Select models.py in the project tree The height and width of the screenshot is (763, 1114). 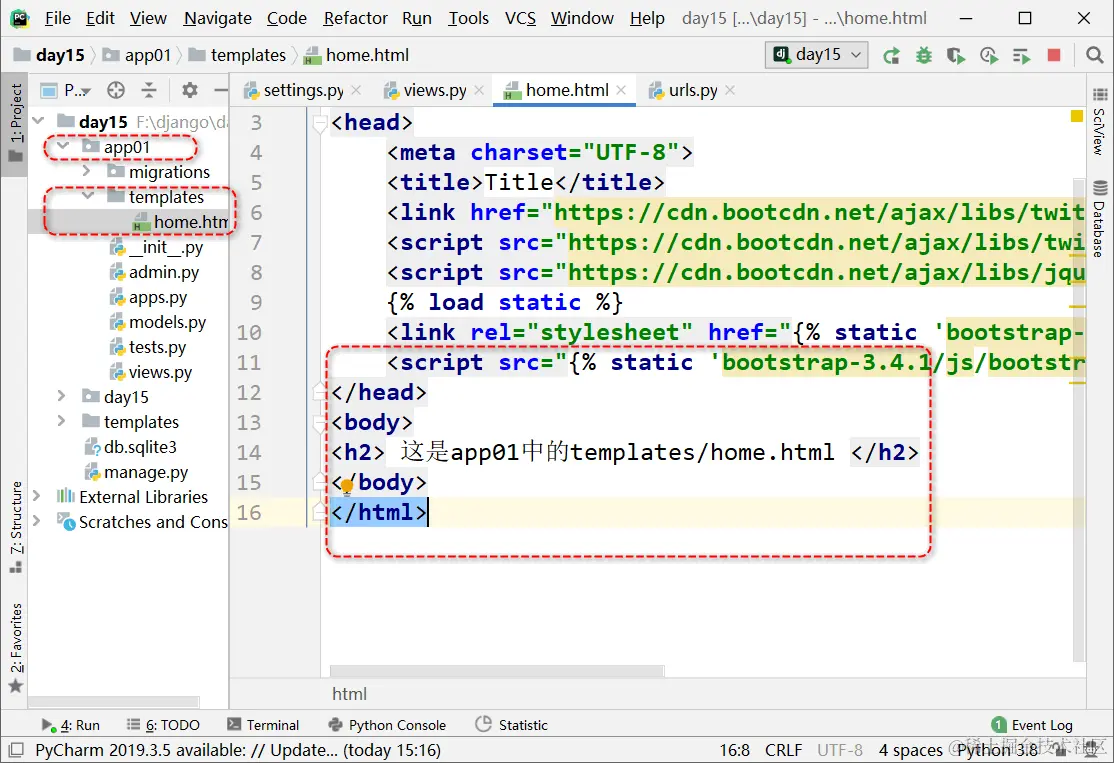point(158,323)
